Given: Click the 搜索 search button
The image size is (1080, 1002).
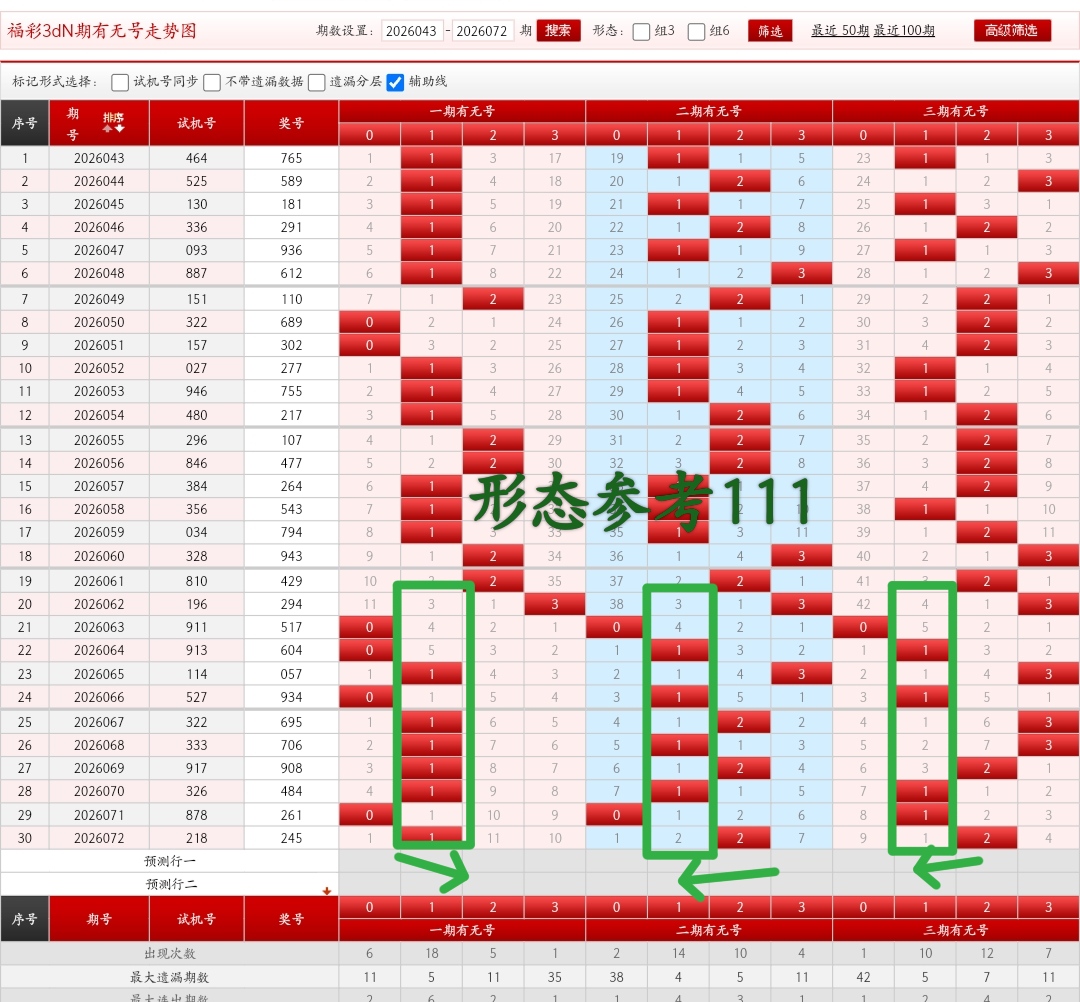Looking at the screenshot, I should (557, 31).
